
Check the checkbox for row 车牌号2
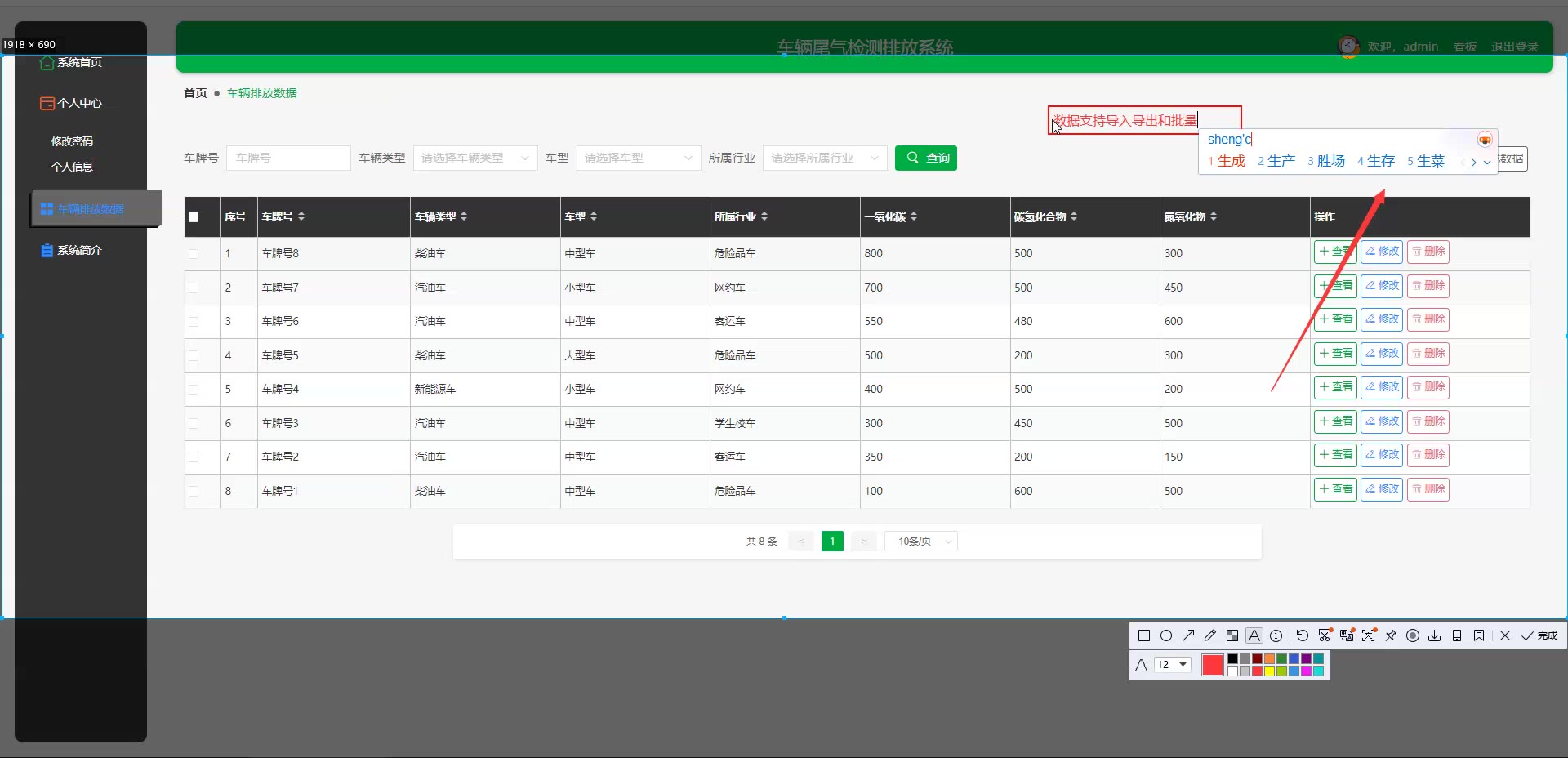[194, 457]
